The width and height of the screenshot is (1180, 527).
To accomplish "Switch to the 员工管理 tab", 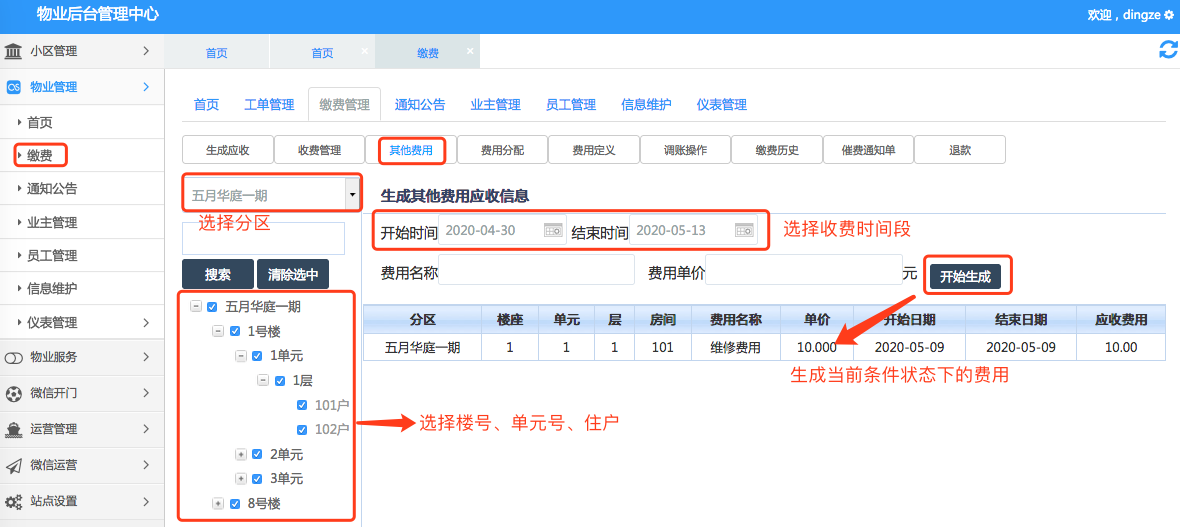I will pos(570,105).
